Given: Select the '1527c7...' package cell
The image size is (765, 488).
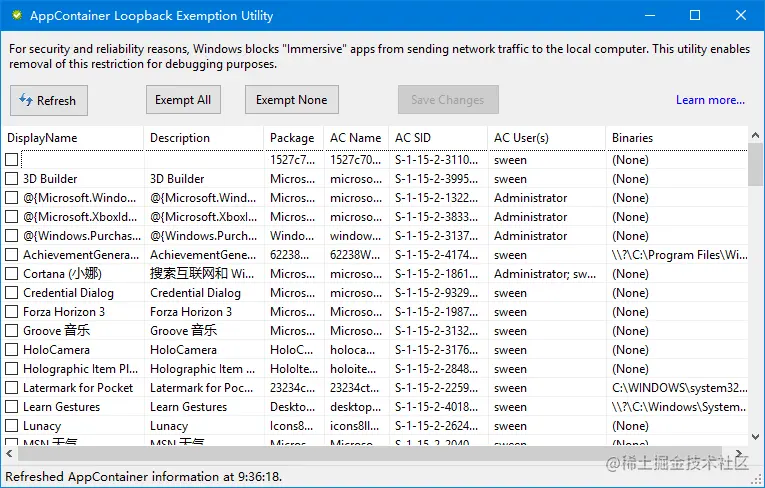Looking at the screenshot, I should [x=292, y=160].
